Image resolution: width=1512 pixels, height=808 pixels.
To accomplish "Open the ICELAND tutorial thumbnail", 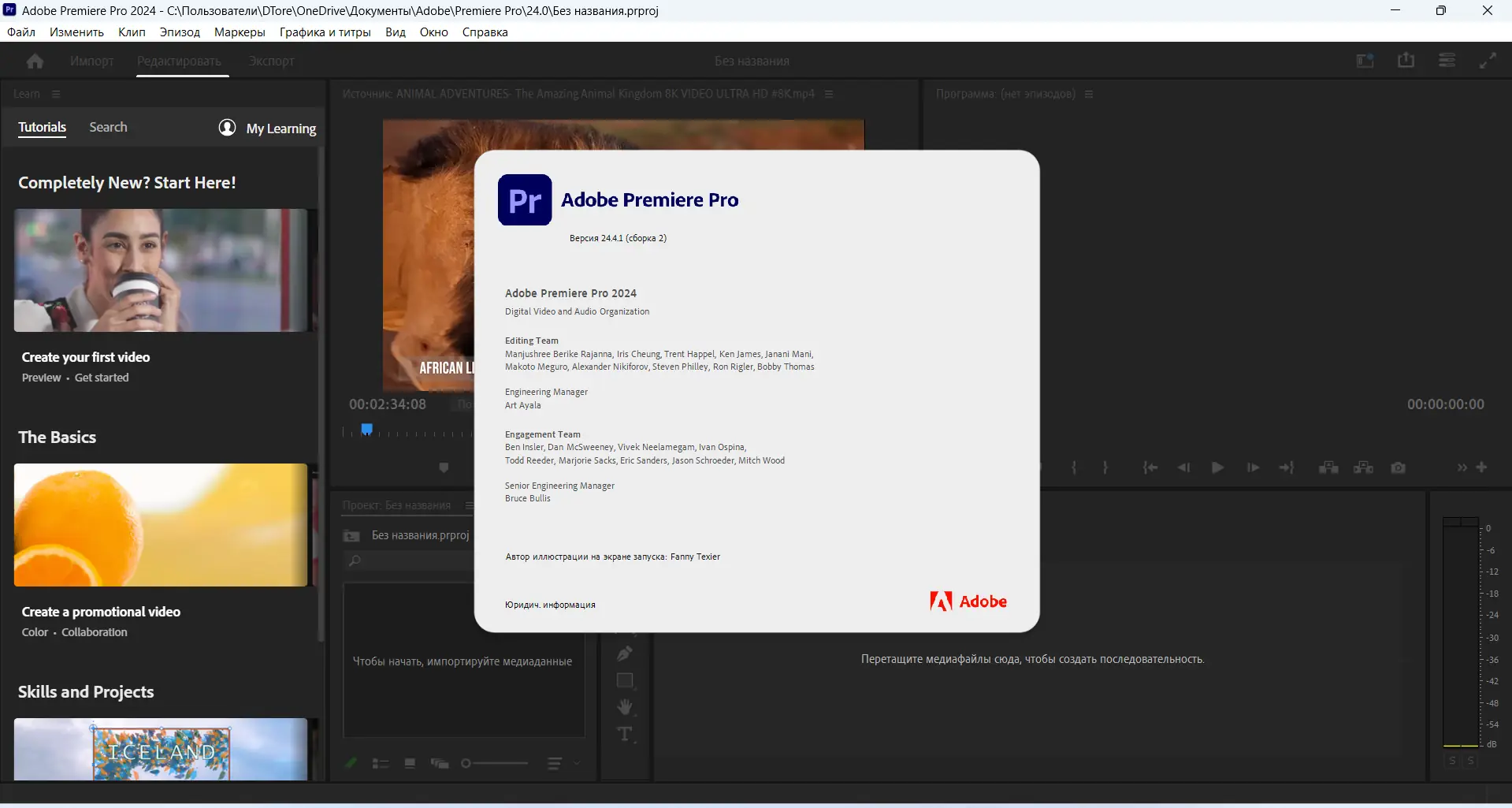I will tap(161, 749).
